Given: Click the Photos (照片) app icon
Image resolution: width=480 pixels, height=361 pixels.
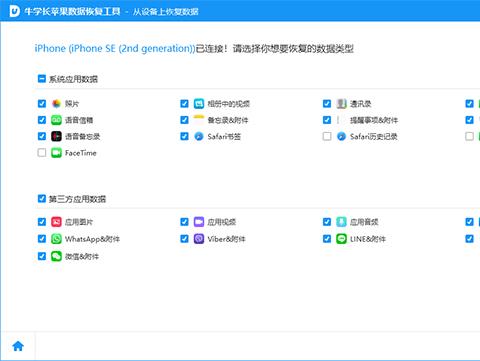Looking at the screenshot, I should [56, 104].
